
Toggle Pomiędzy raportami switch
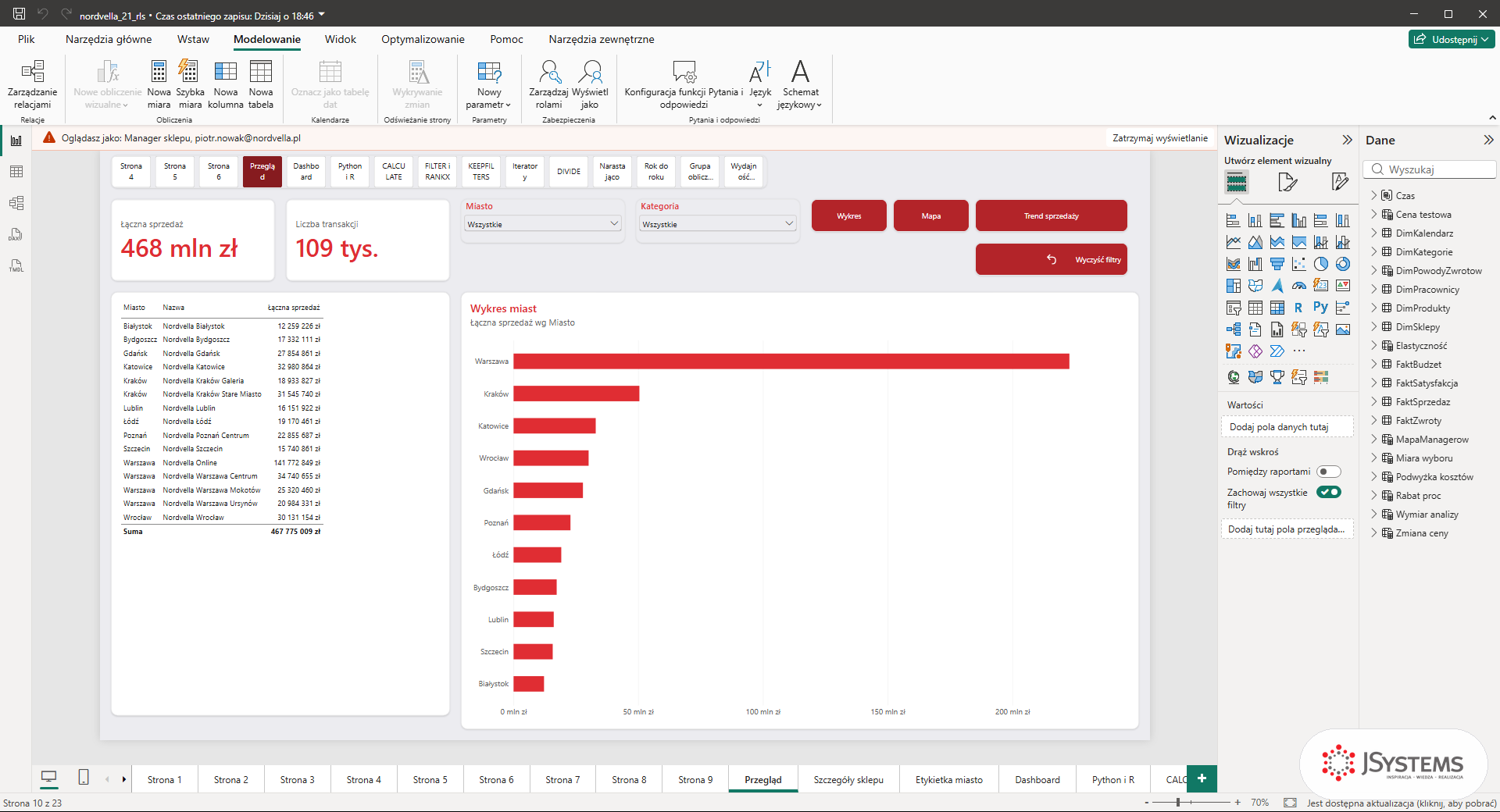click(x=1328, y=472)
